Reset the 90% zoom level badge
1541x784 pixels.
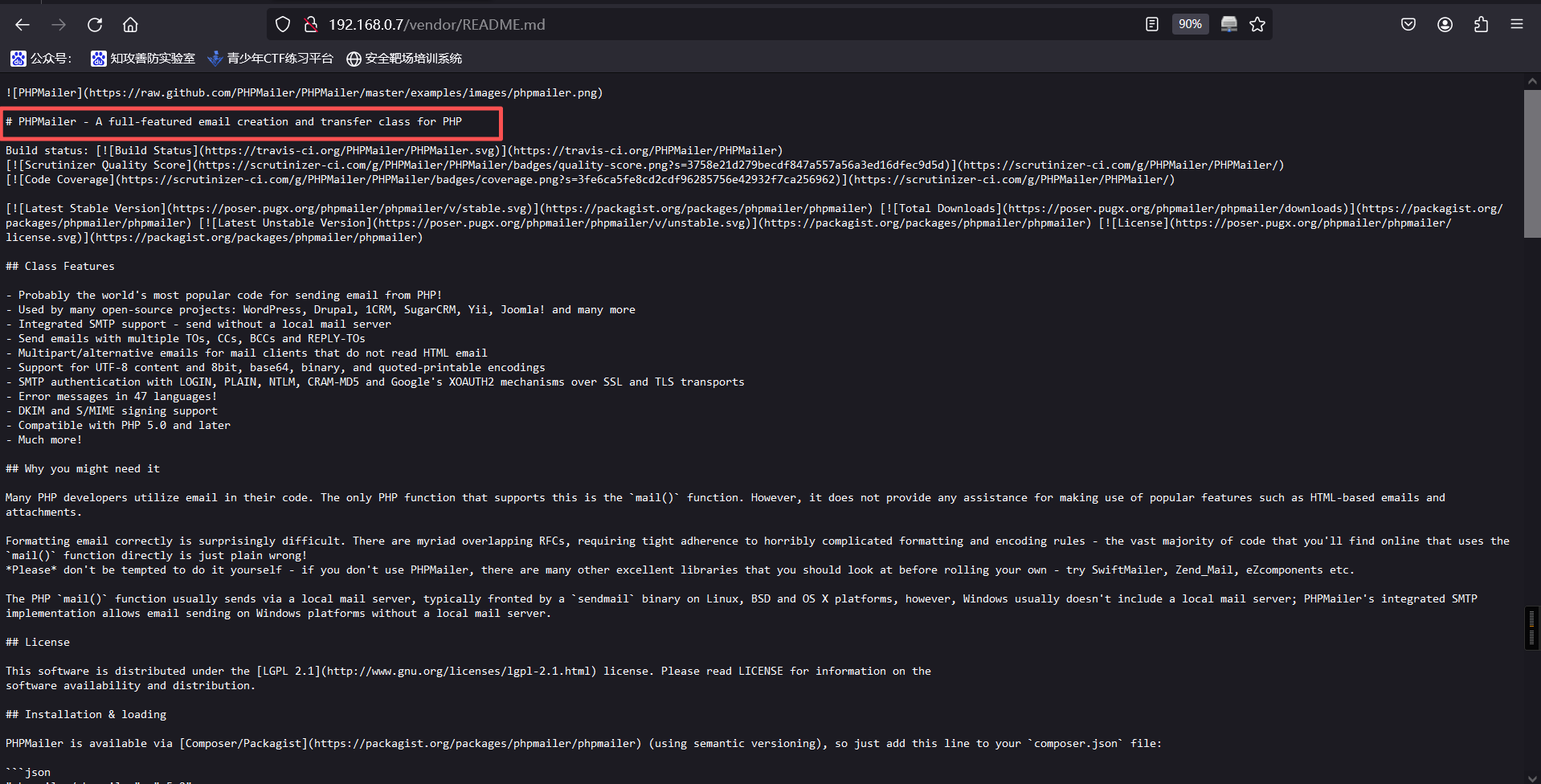[1190, 25]
